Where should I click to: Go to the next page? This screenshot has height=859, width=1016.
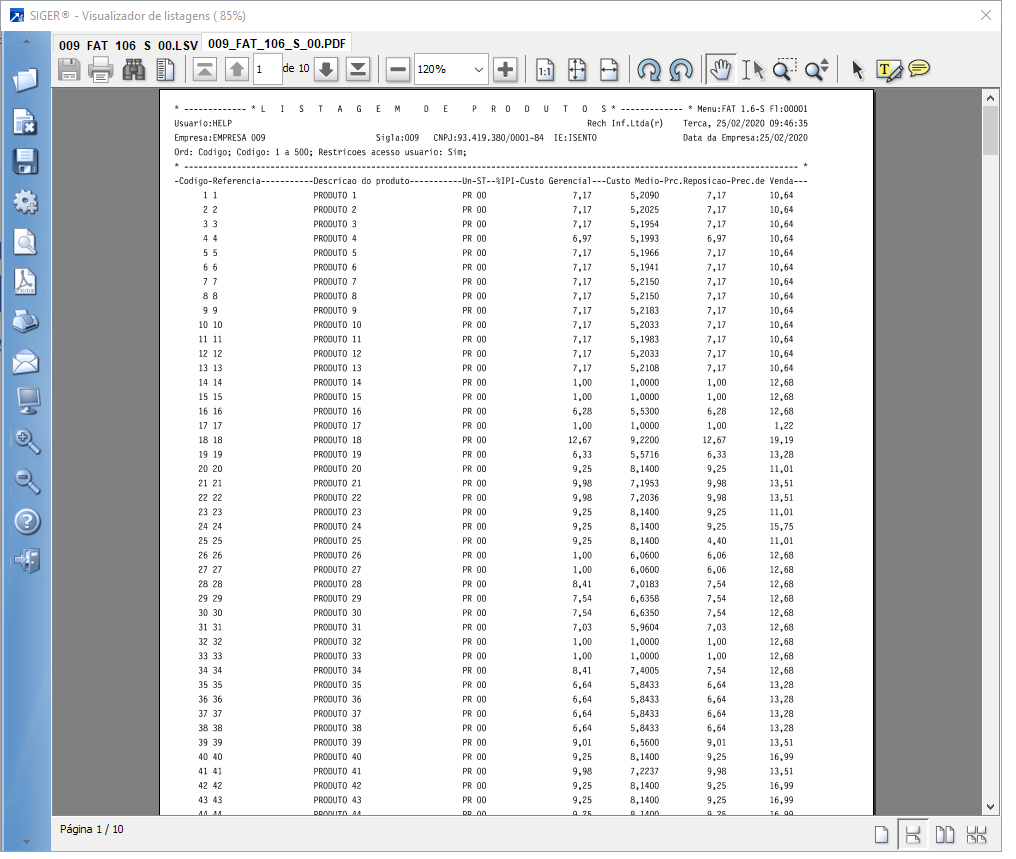(327, 69)
